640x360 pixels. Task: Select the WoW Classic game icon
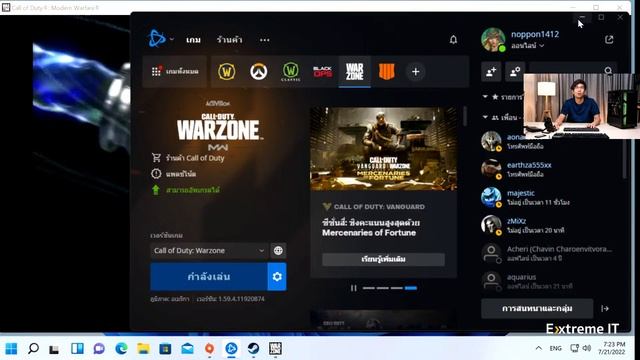pos(291,71)
